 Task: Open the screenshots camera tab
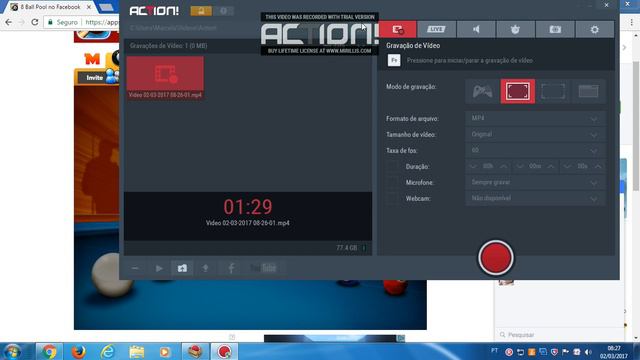[x=555, y=29]
